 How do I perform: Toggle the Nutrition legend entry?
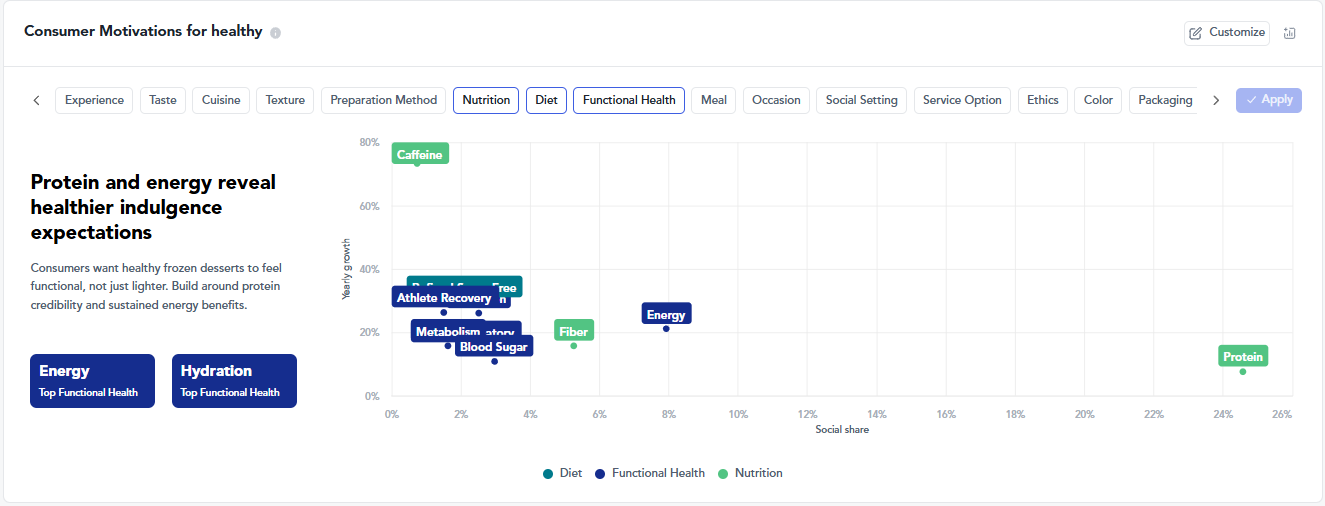pyautogui.click(x=751, y=473)
